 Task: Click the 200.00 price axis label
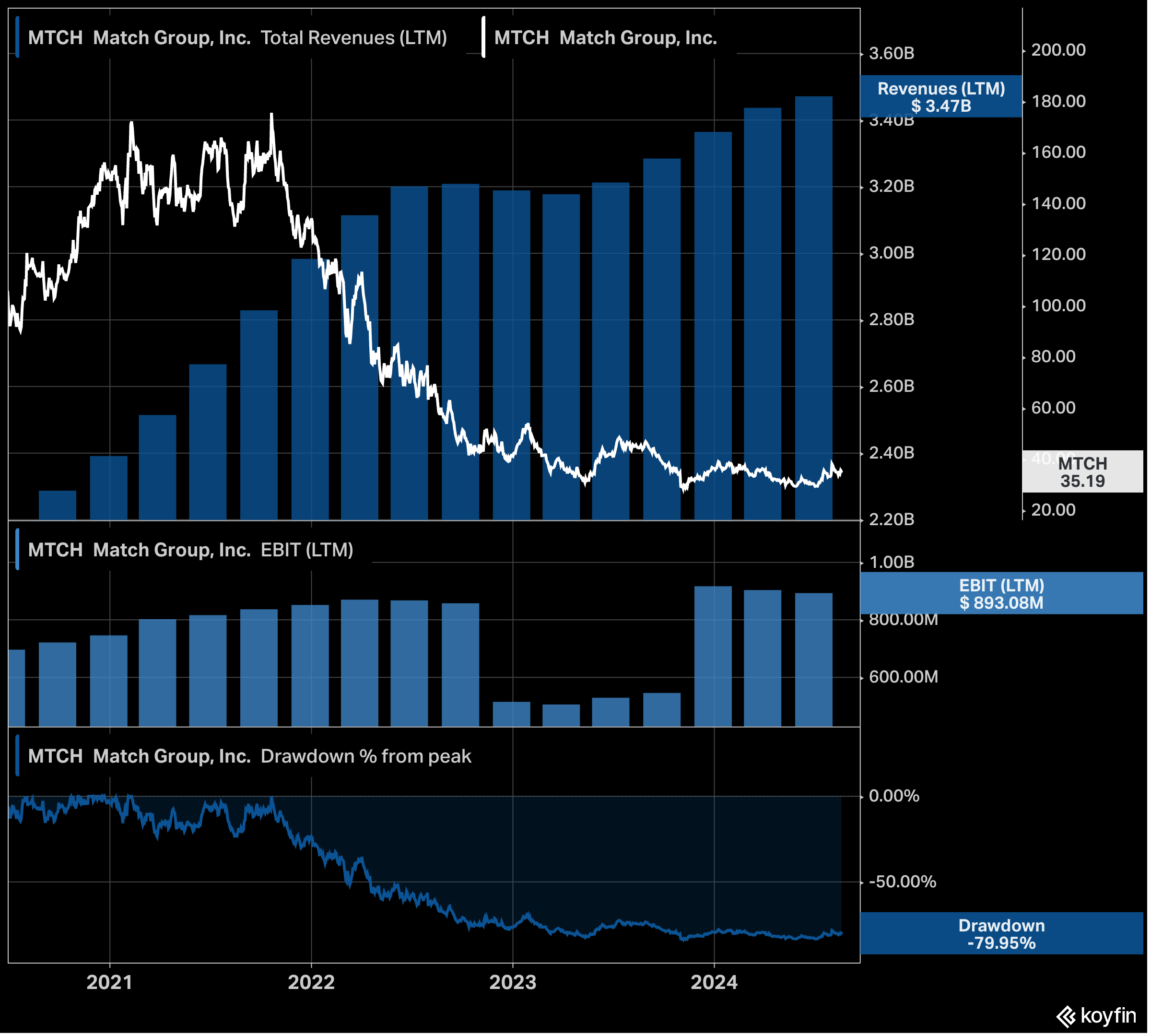pos(1058,50)
